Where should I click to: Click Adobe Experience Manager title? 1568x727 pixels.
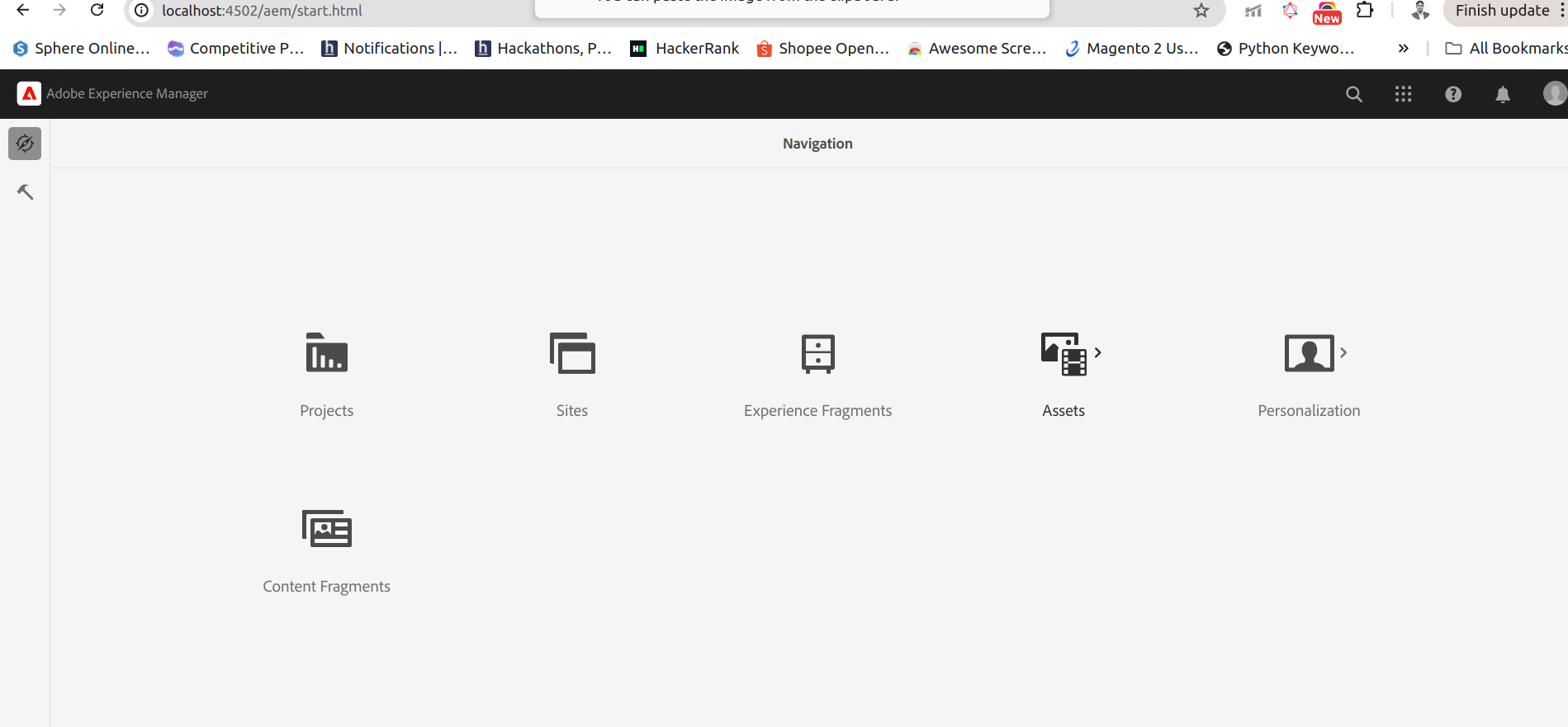coord(127,94)
